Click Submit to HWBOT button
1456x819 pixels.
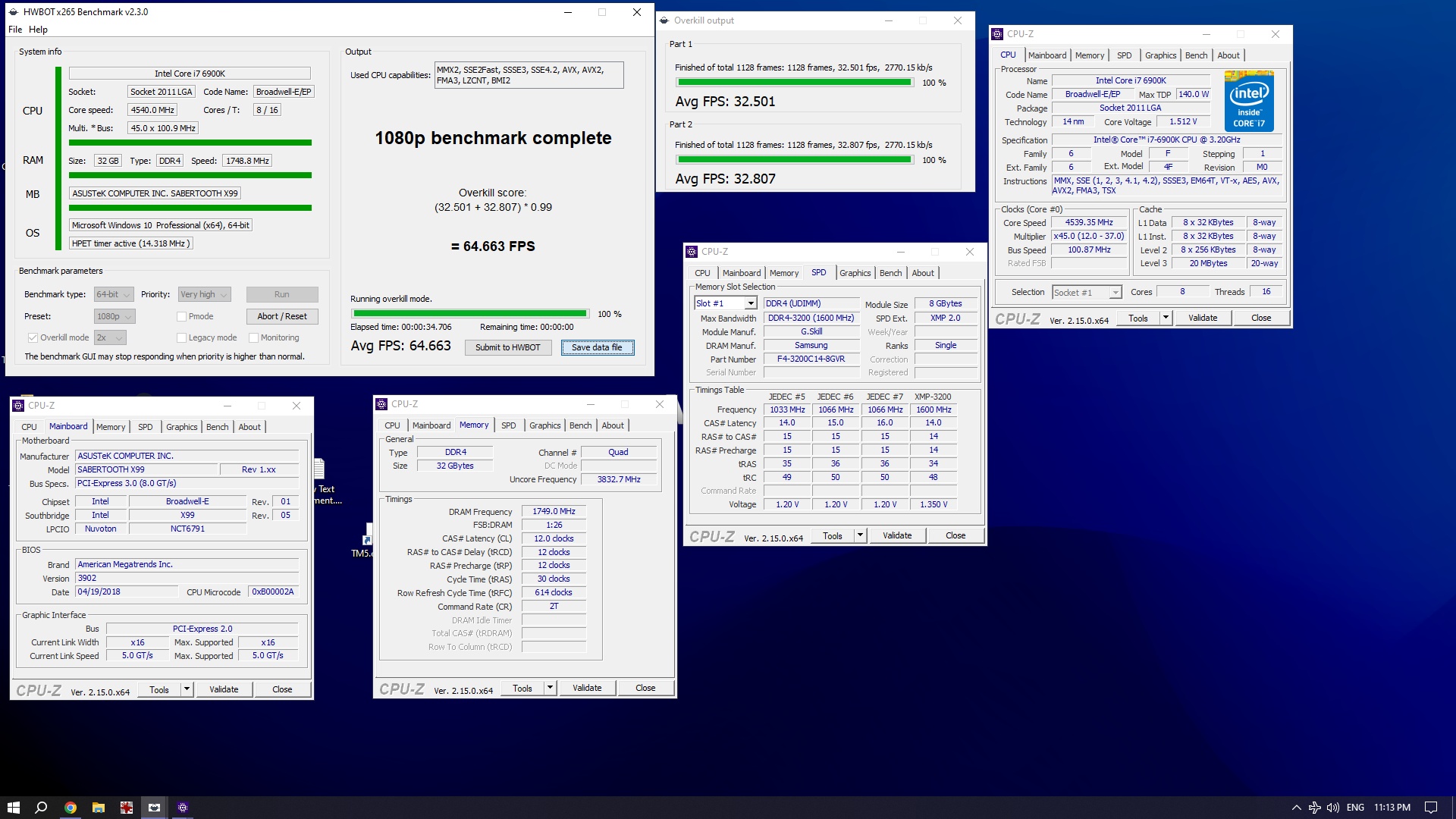[x=507, y=347]
